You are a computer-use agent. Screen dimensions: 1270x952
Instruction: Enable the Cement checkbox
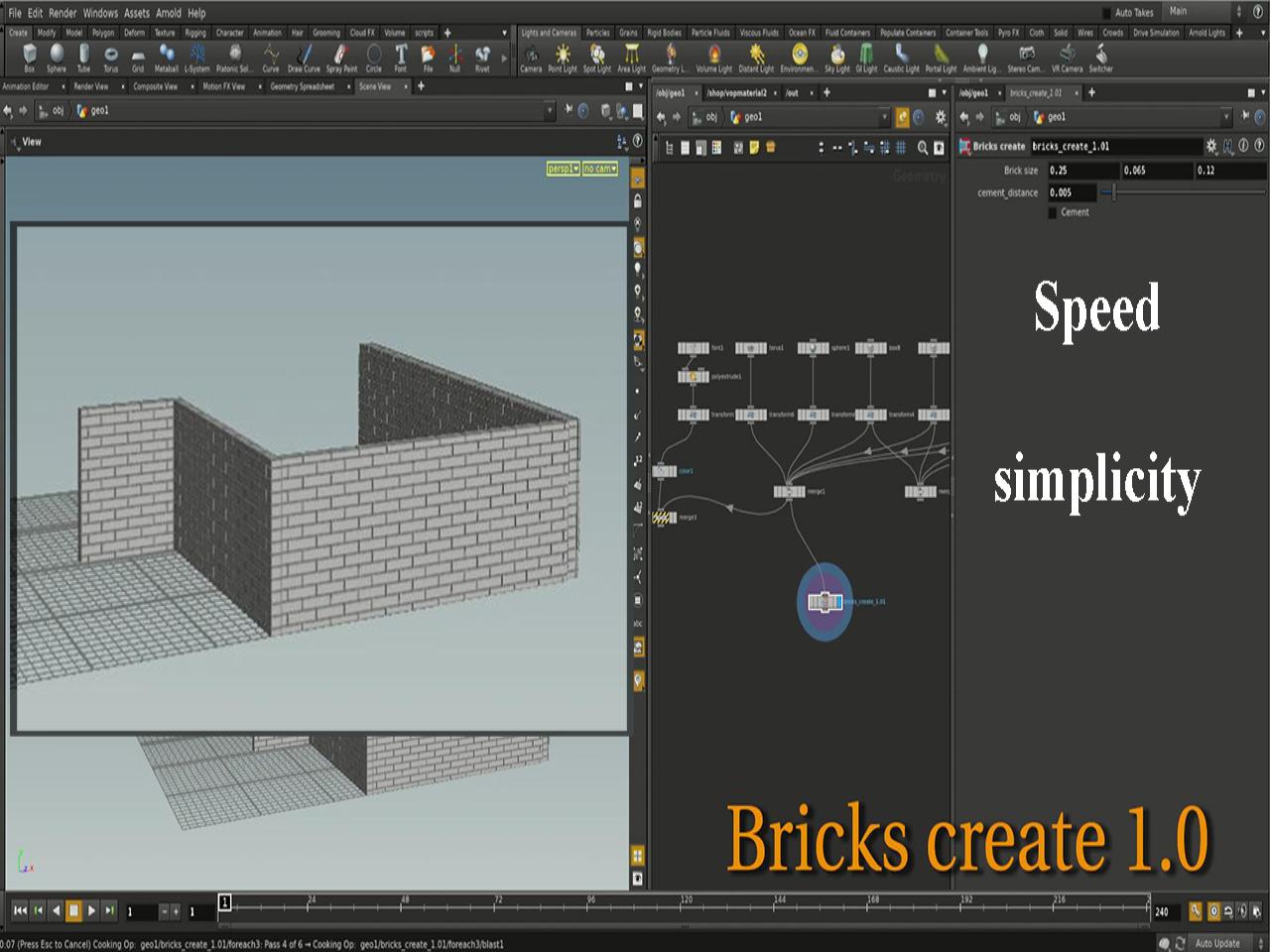pyautogui.click(x=1052, y=212)
